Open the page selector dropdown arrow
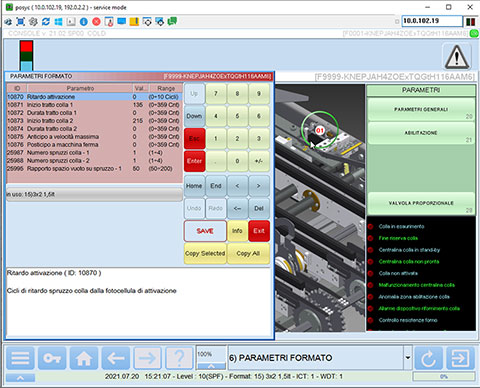This screenshot has width=480, height=388. 407,358
